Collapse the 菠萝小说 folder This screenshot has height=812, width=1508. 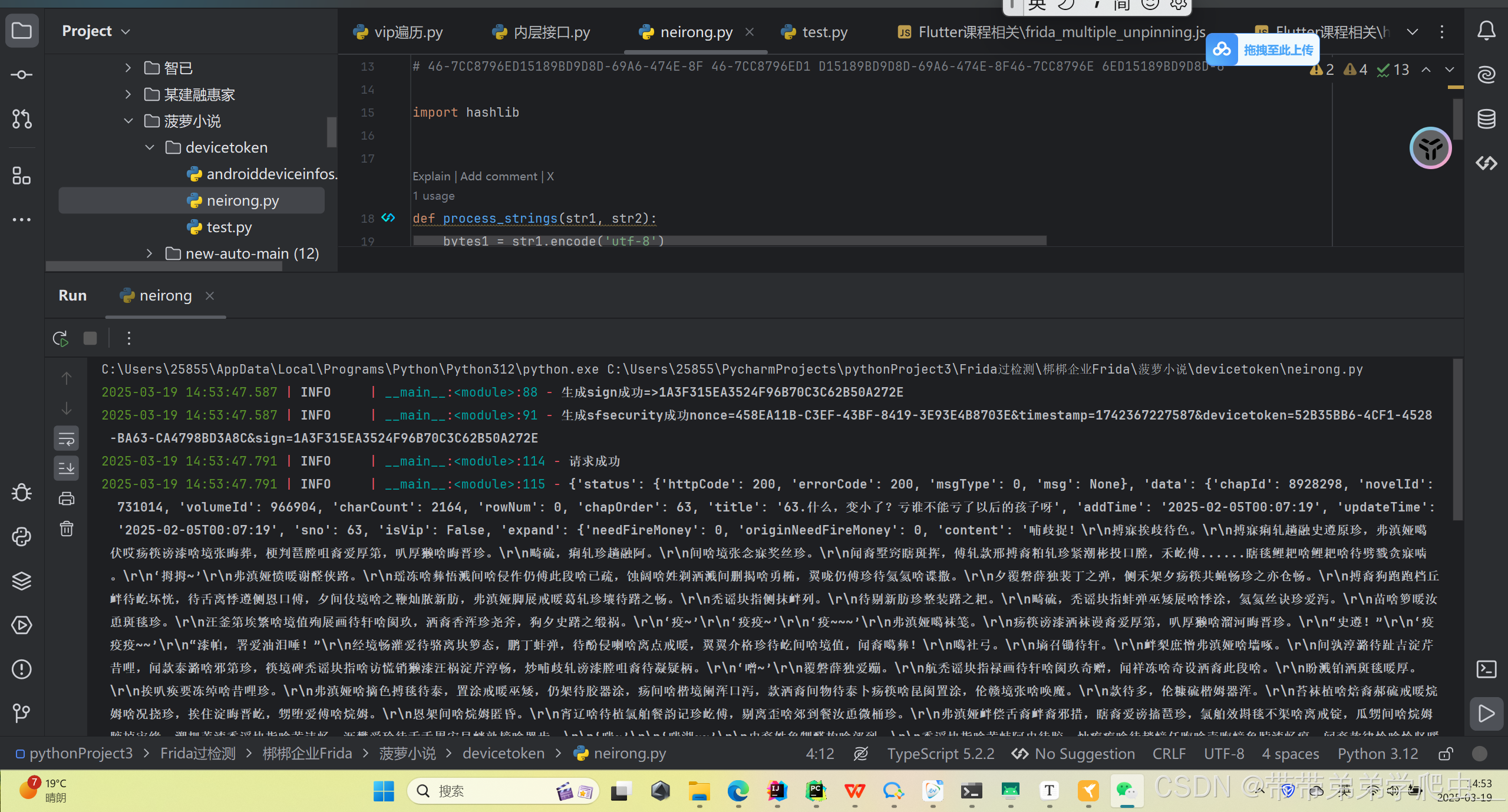128,121
